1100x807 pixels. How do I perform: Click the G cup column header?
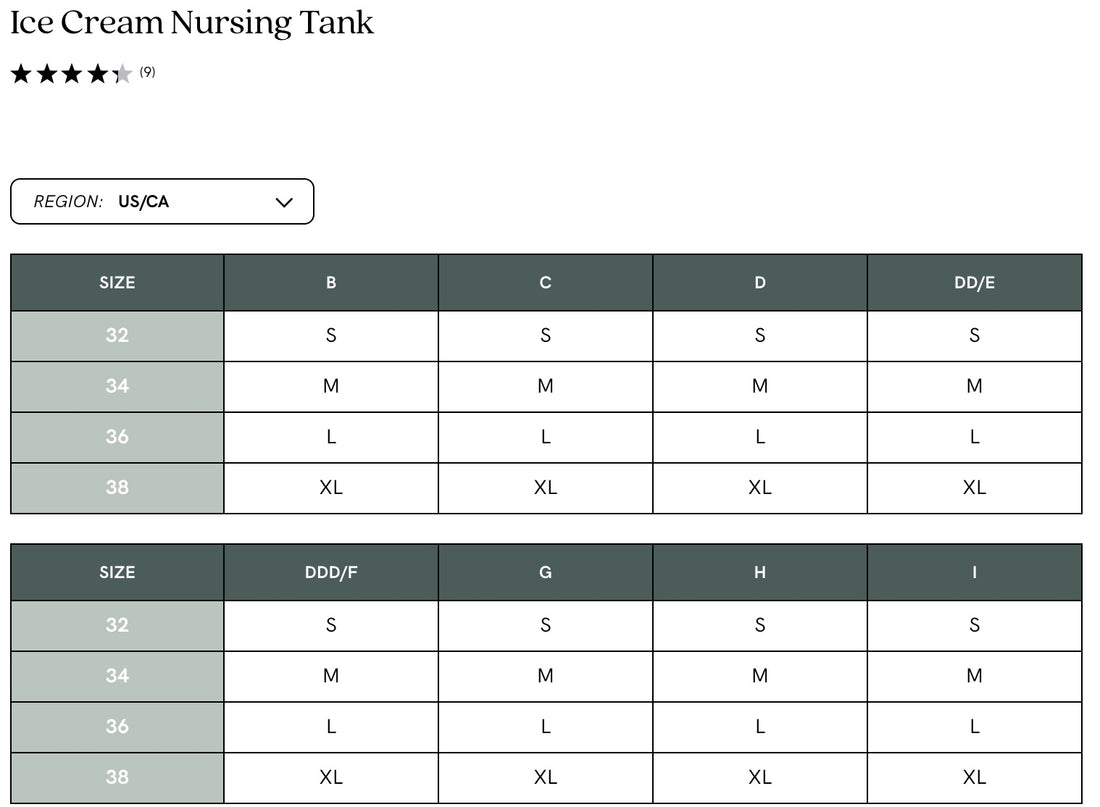[x=545, y=573]
